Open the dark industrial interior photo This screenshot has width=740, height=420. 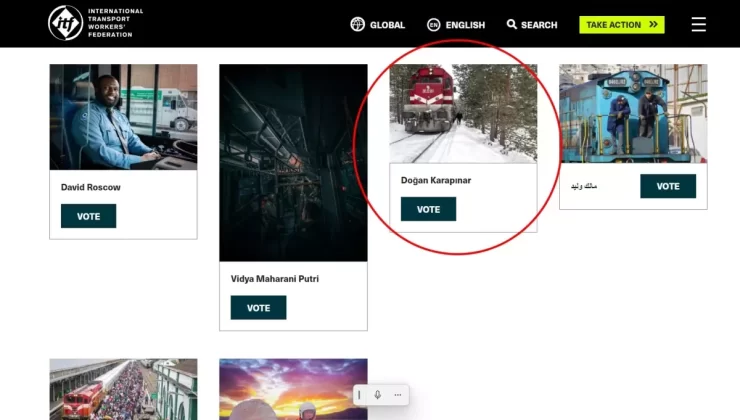click(x=293, y=163)
